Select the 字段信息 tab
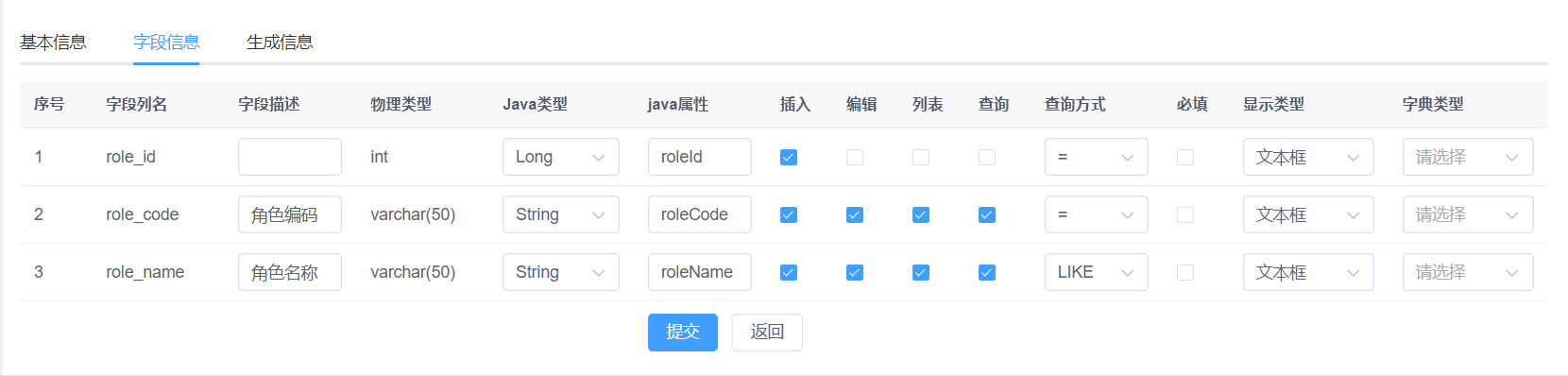The image size is (1568, 376). coord(166,43)
